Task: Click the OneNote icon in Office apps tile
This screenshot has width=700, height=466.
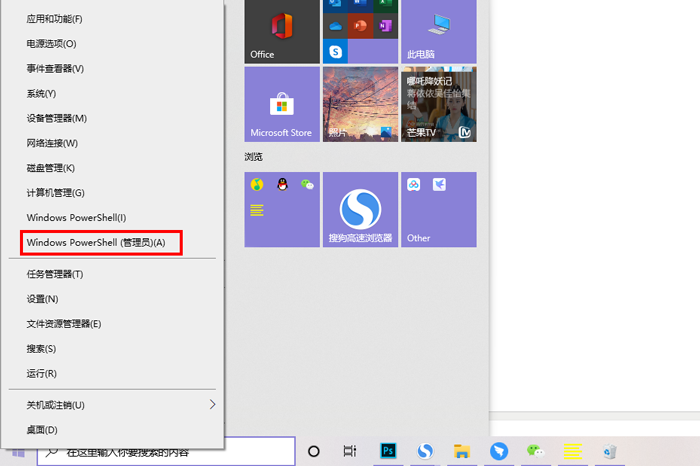Action: pyautogui.click(x=385, y=26)
